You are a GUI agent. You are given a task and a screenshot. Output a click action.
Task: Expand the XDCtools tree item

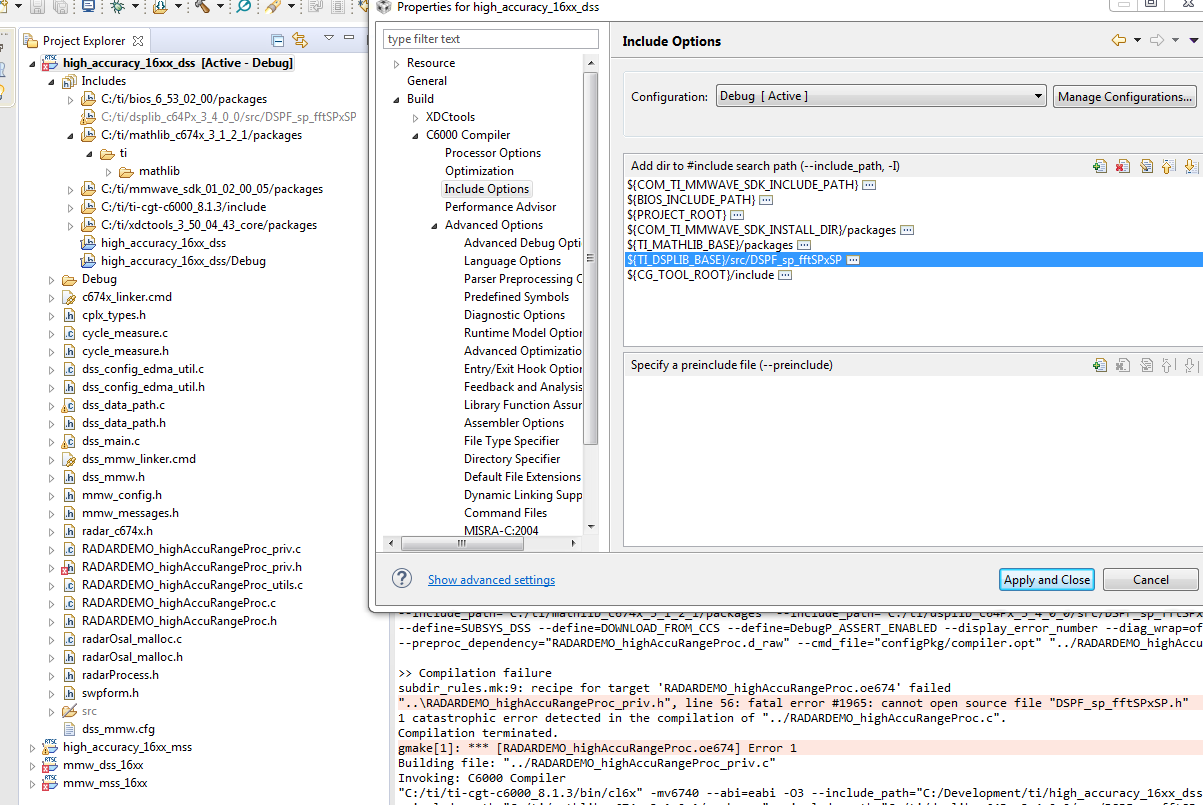(416, 116)
